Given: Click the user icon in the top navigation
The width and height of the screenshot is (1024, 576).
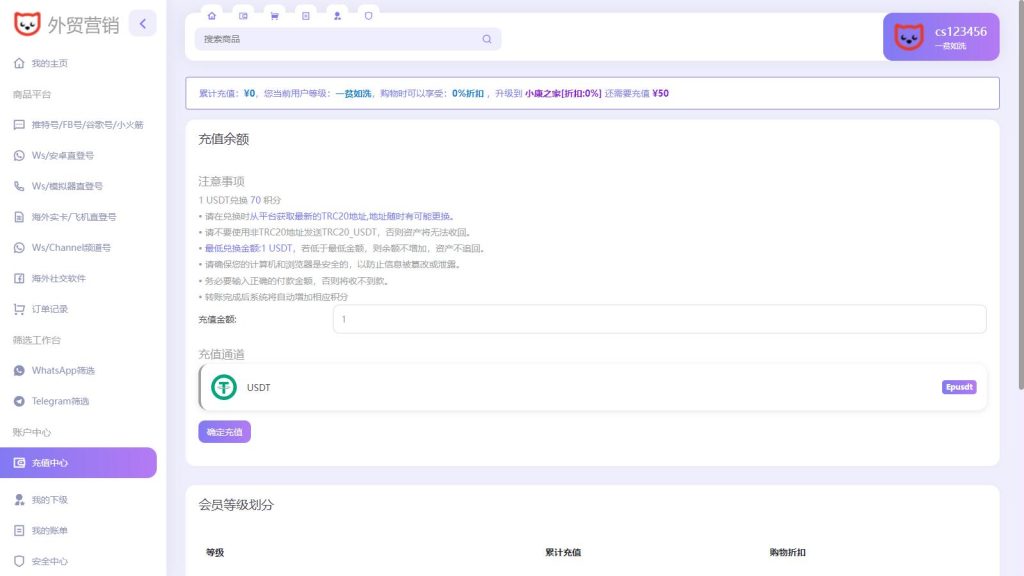Looking at the screenshot, I should point(337,16).
